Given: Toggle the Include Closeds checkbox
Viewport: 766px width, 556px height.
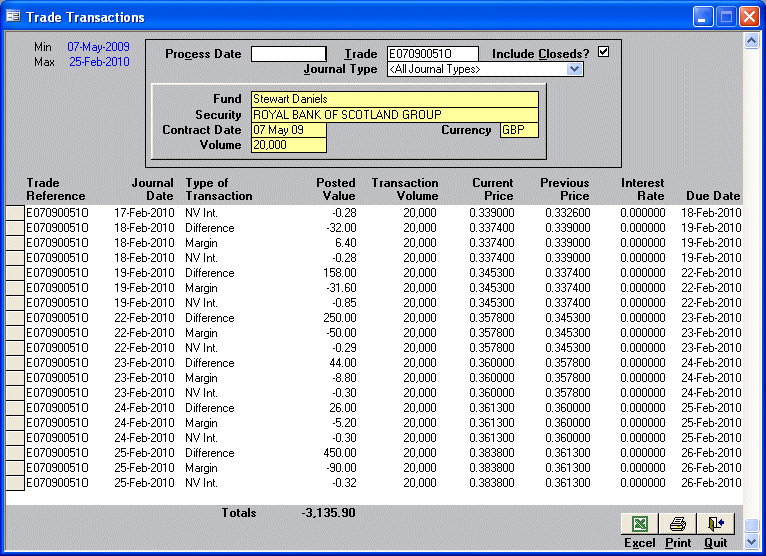Looking at the screenshot, I should tap(603, 52).
